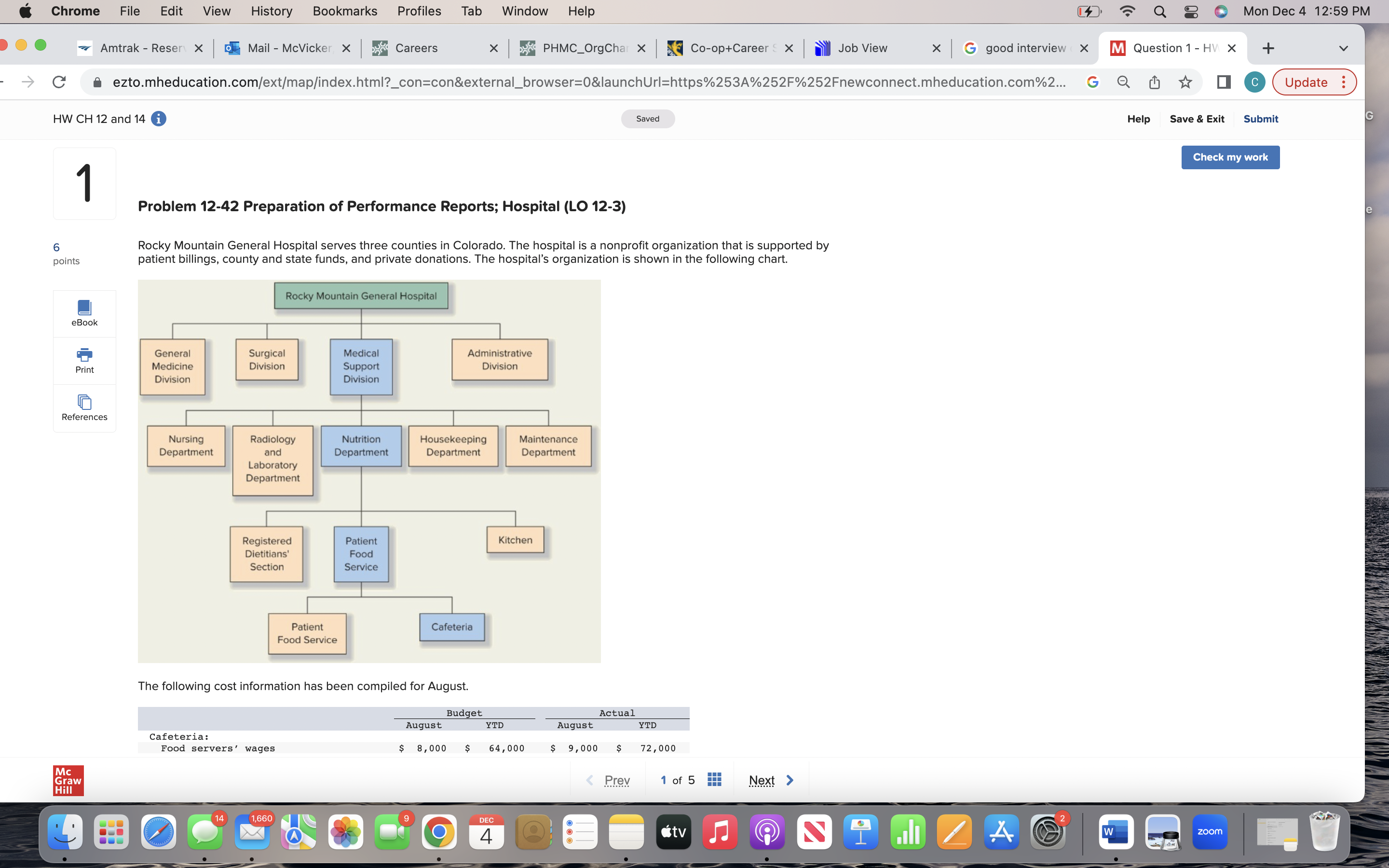Click the Chrome zoom magnifier icon
The width and height of the screenshot is (1389, 868).
point(1123,82)
